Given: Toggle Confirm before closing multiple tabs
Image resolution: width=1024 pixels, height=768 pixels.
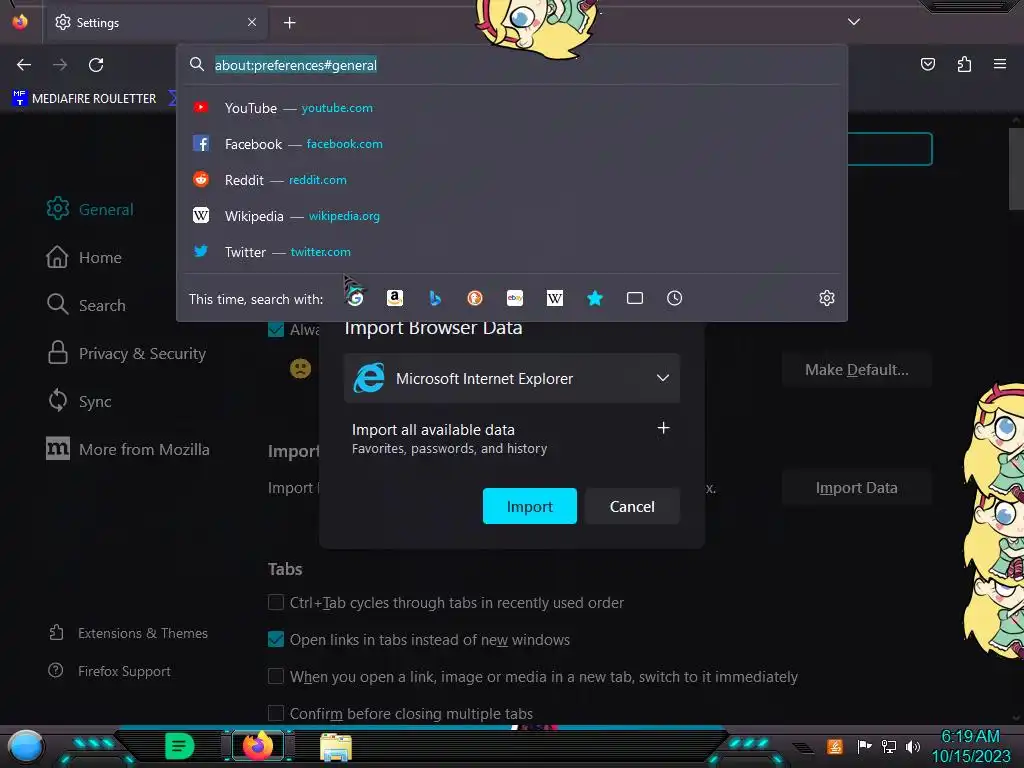Looking at the screenshot, I should (276, 713).
